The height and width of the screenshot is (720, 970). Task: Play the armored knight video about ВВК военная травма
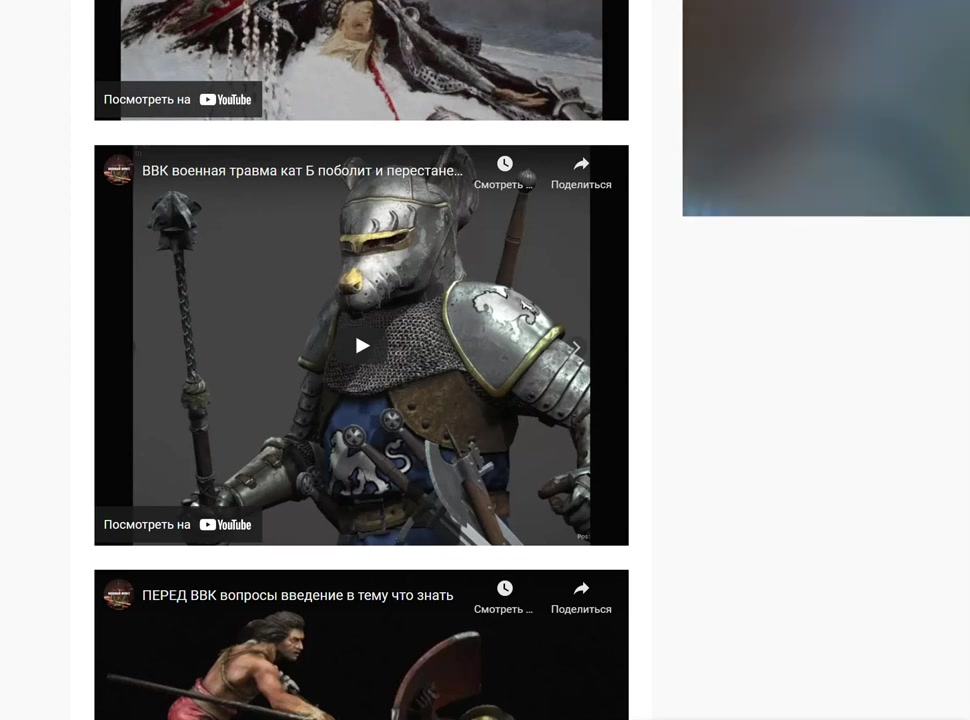pos(362,345)
